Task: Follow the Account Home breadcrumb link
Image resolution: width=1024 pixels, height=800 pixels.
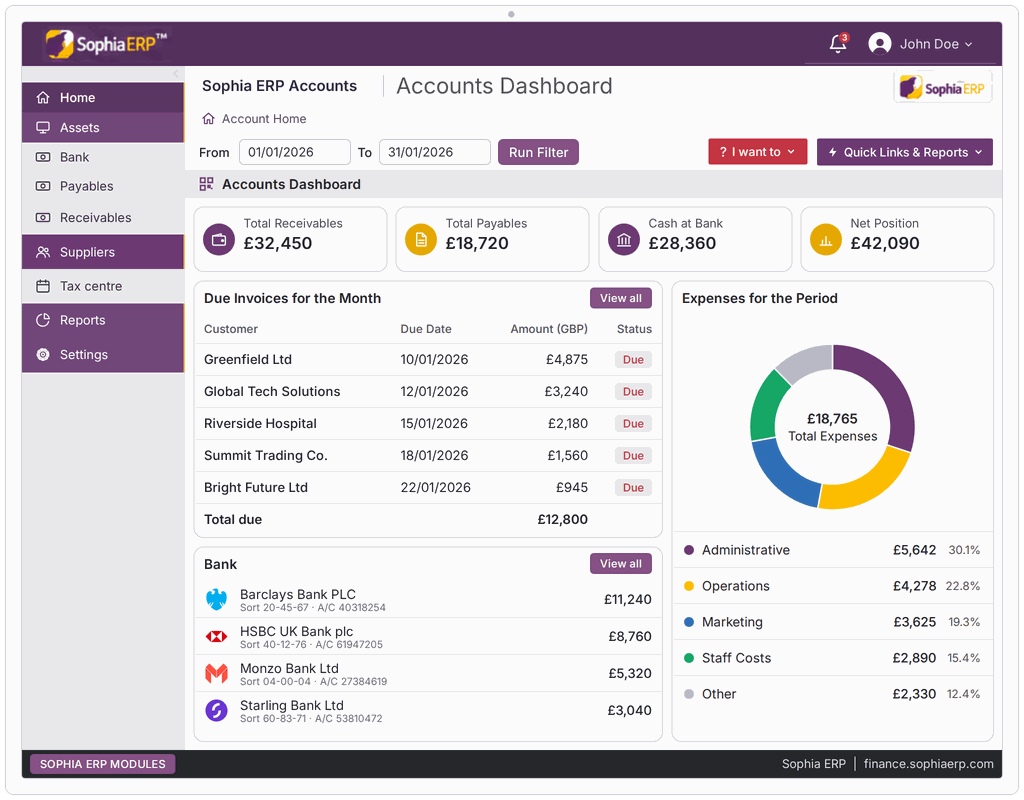Action: 264,119
